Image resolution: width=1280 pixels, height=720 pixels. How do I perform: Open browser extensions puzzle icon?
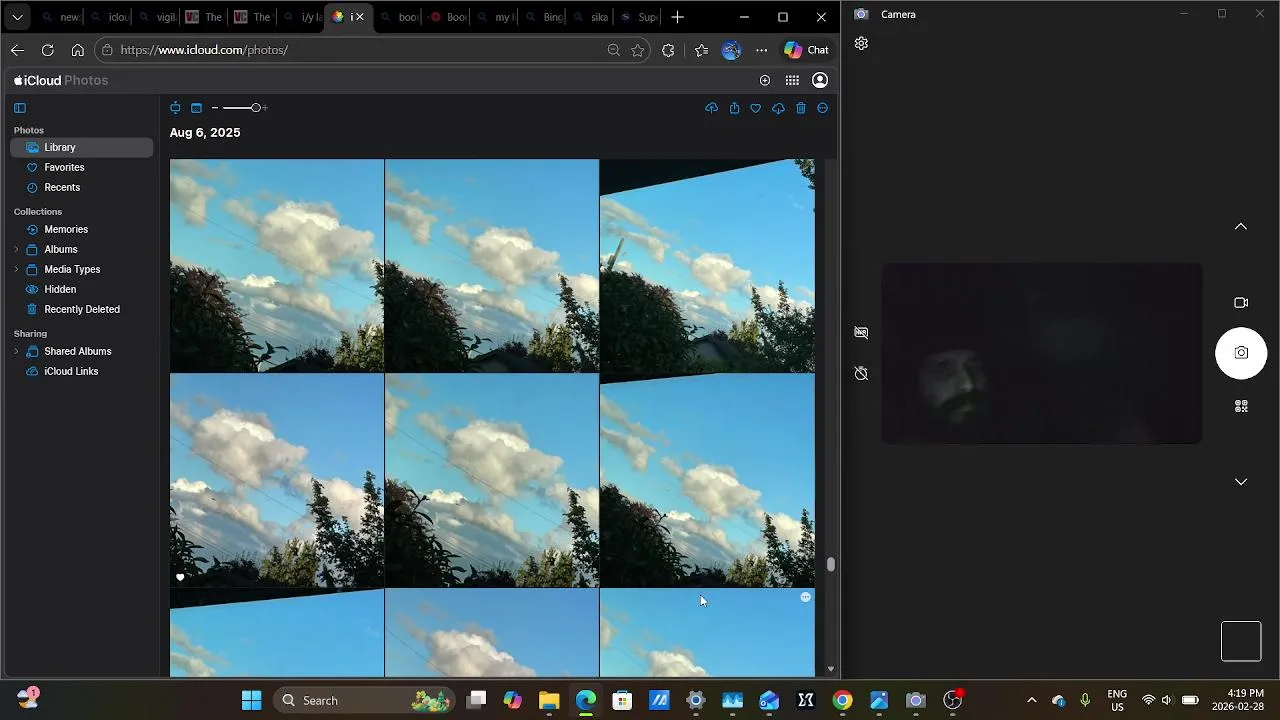pos(668,50)
